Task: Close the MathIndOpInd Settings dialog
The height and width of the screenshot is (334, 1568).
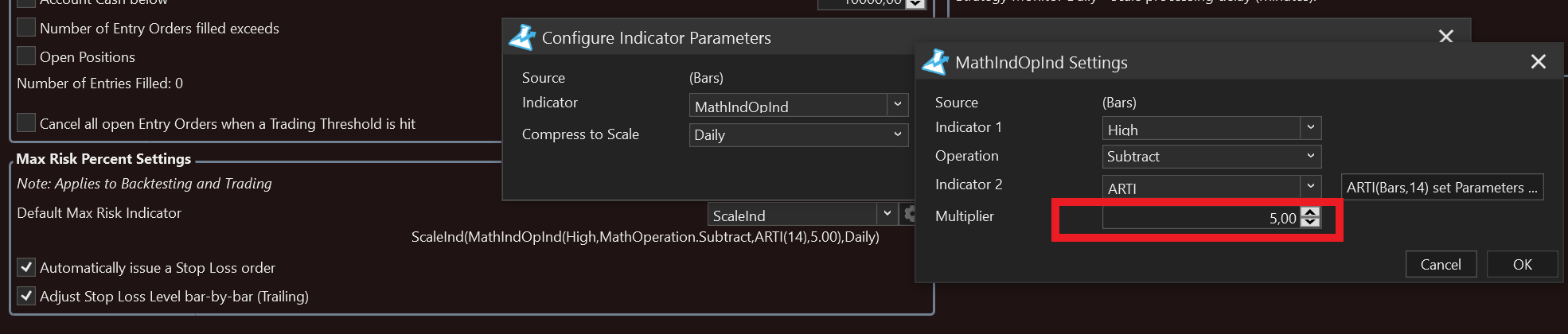Action: 1538,62
